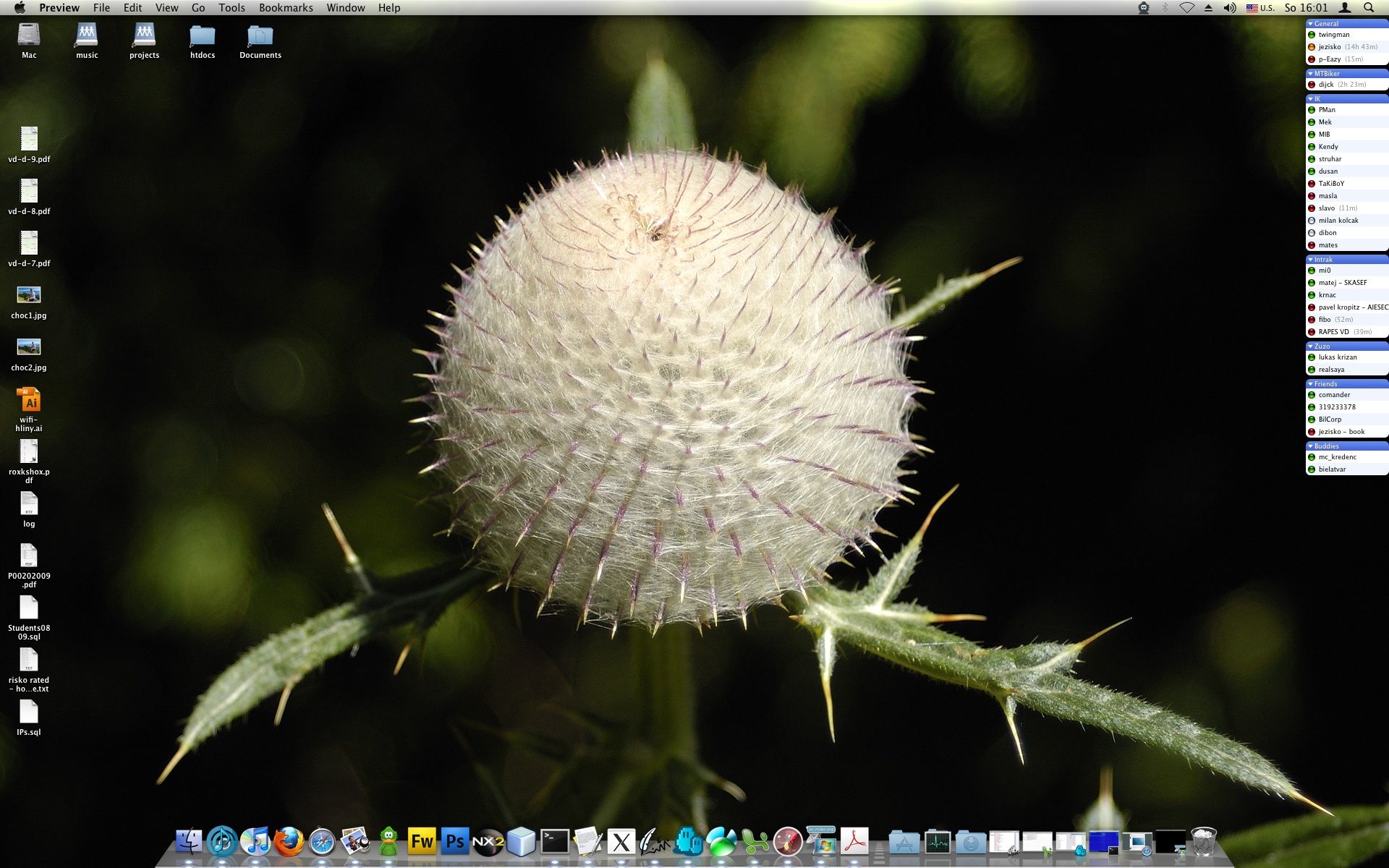Open Spotlight search magnifier
The image size is (1389, 868).
pos(1369,8)
